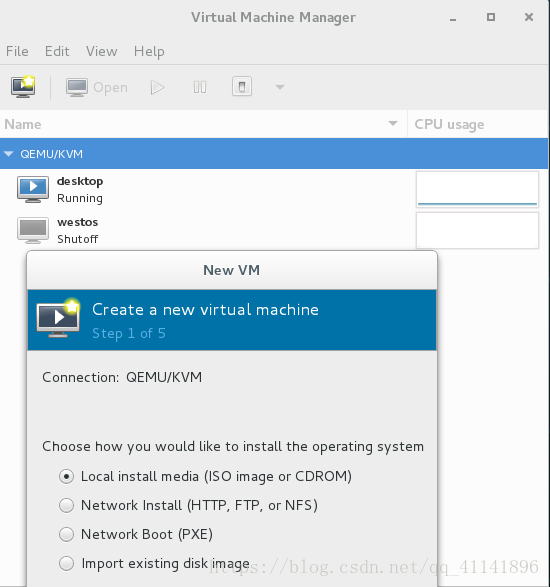The height and width of the screenshot is (587, 550).
Task: Click the Running status under desktop
Action: tap(80, 198)
